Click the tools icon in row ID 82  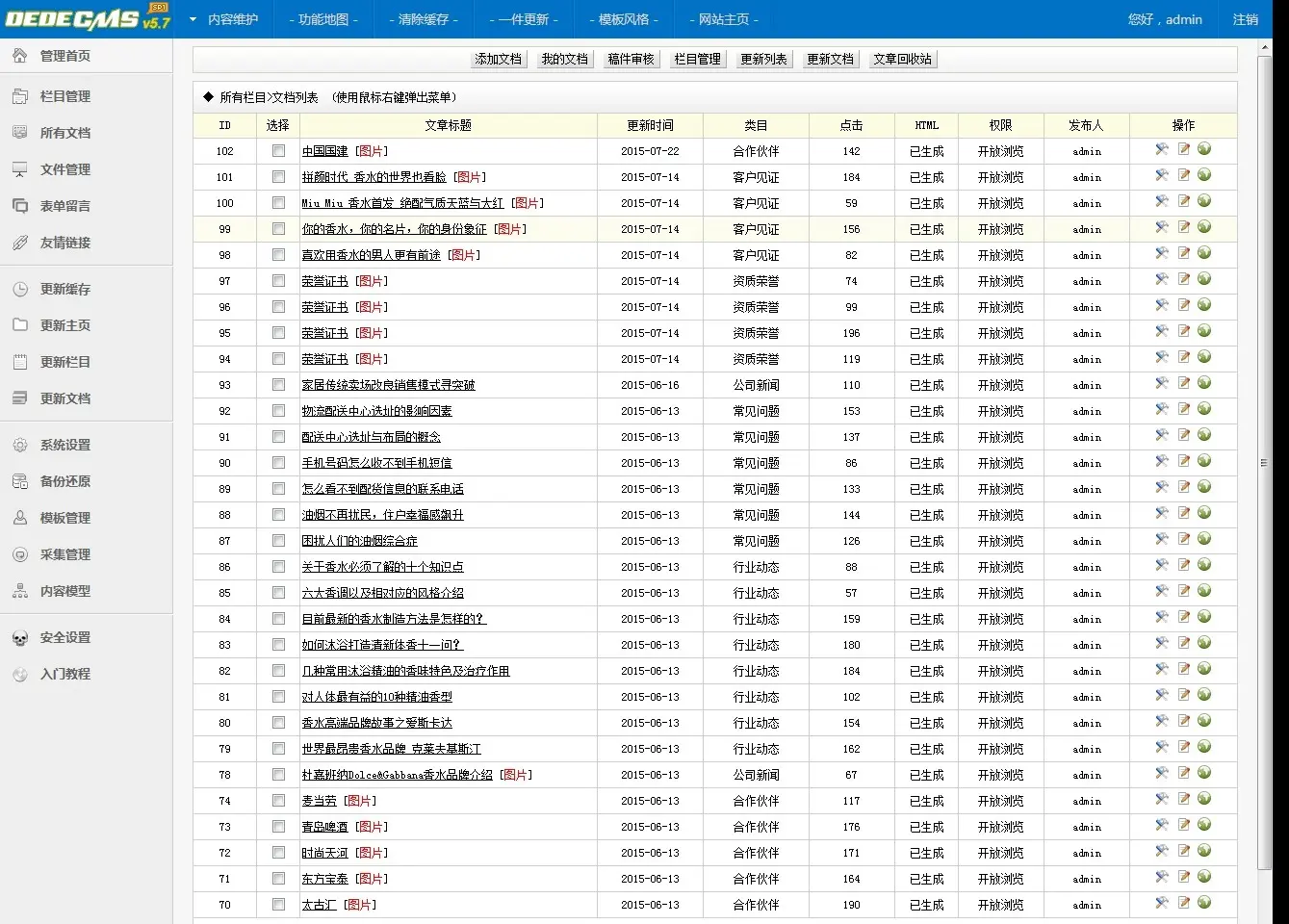[1162, 669]
